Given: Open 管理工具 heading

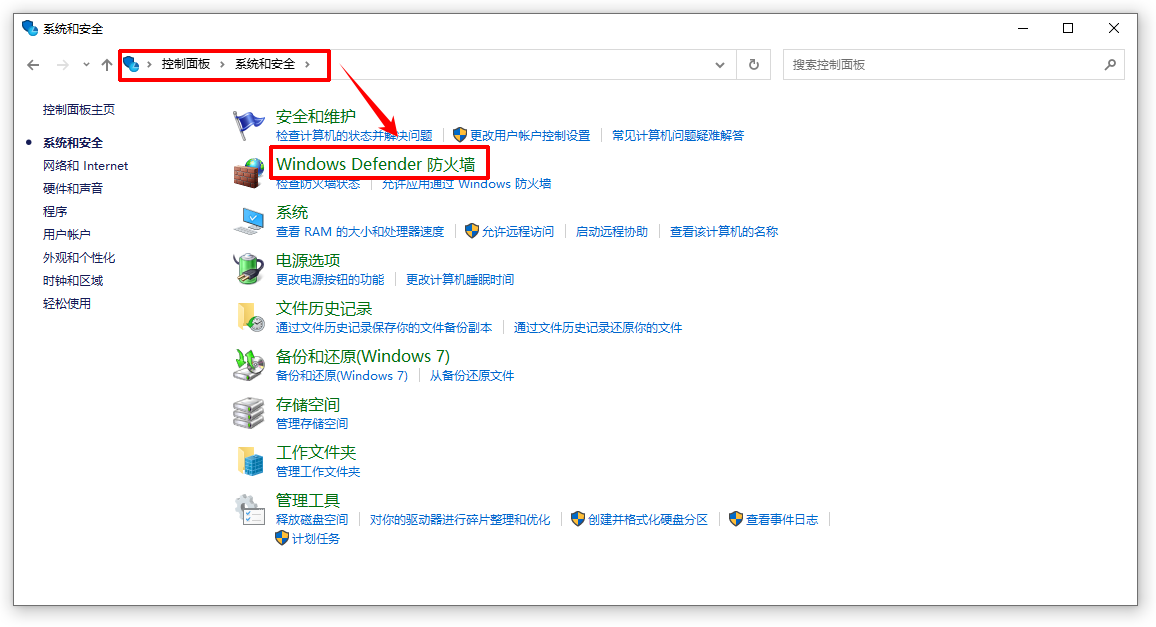Looking at the screenshot, I should (307, 500).
